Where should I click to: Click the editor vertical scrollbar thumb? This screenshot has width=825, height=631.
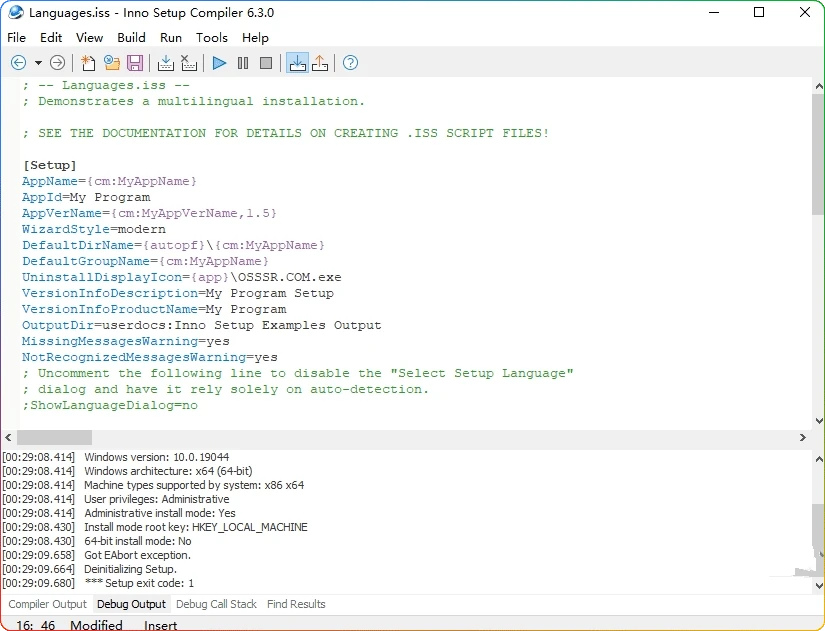tap(818, 154)
